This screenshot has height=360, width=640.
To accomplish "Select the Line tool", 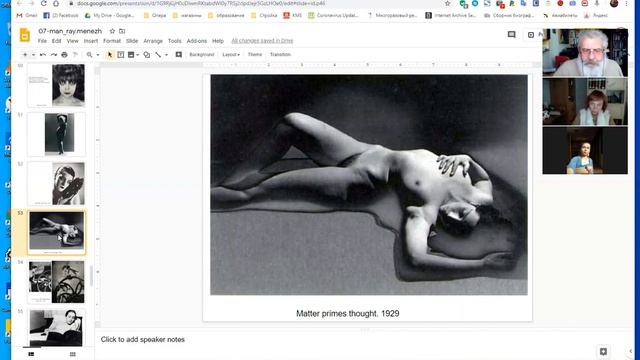I will click(x=158, y=55).
